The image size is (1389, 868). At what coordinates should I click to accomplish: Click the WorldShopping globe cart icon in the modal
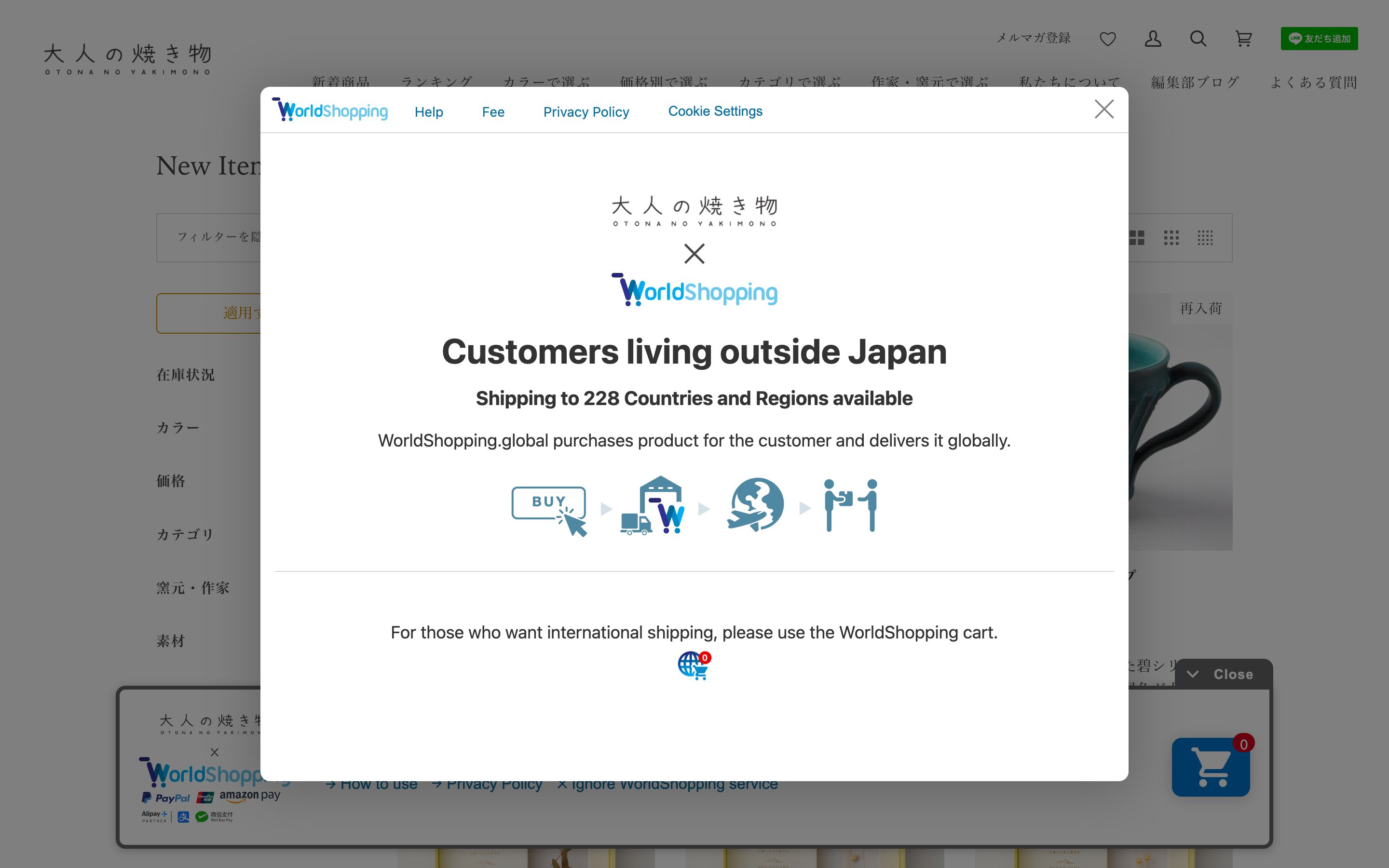[693, 665]
